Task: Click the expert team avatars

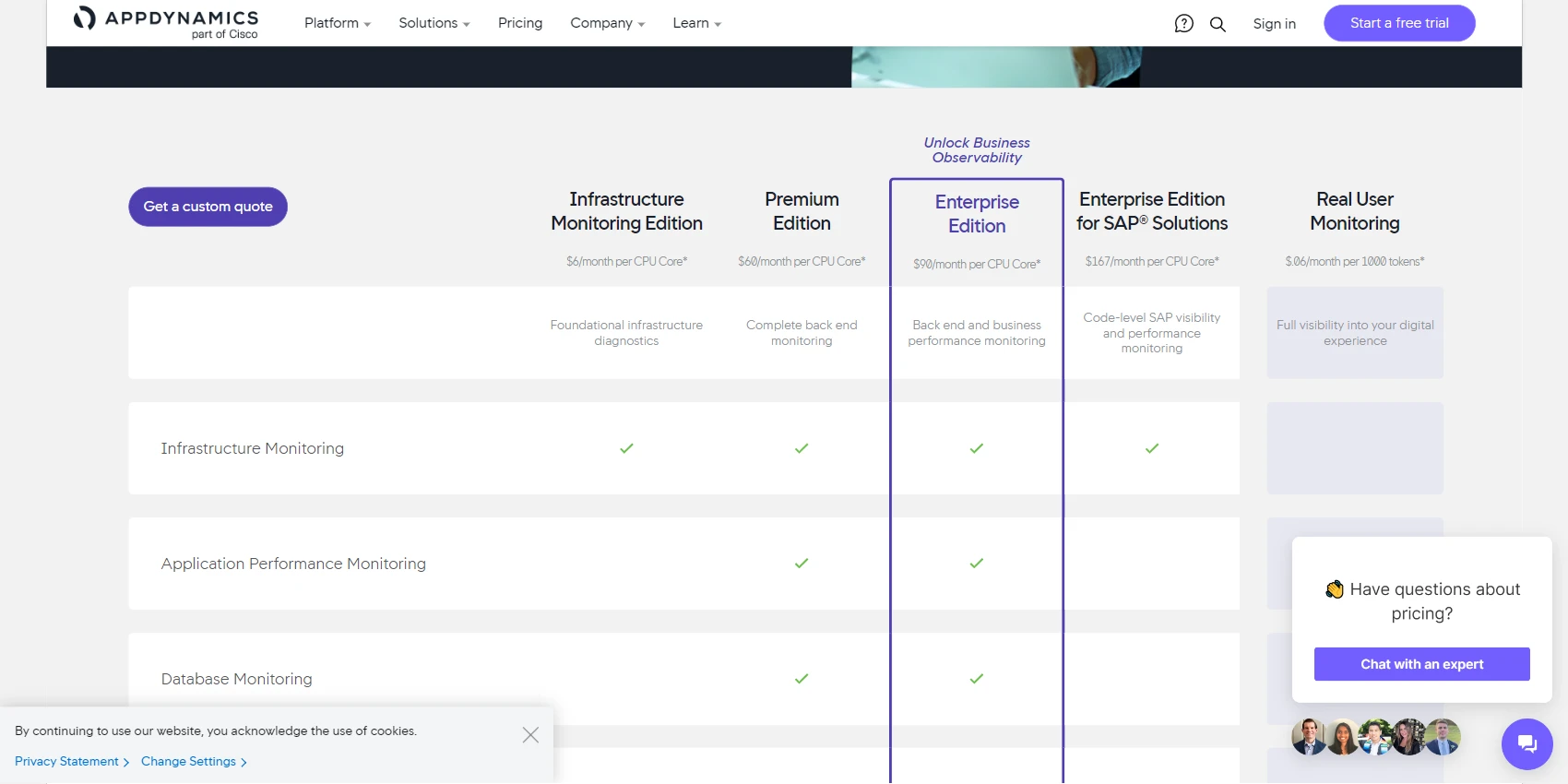Action: tap(1376, 737)
